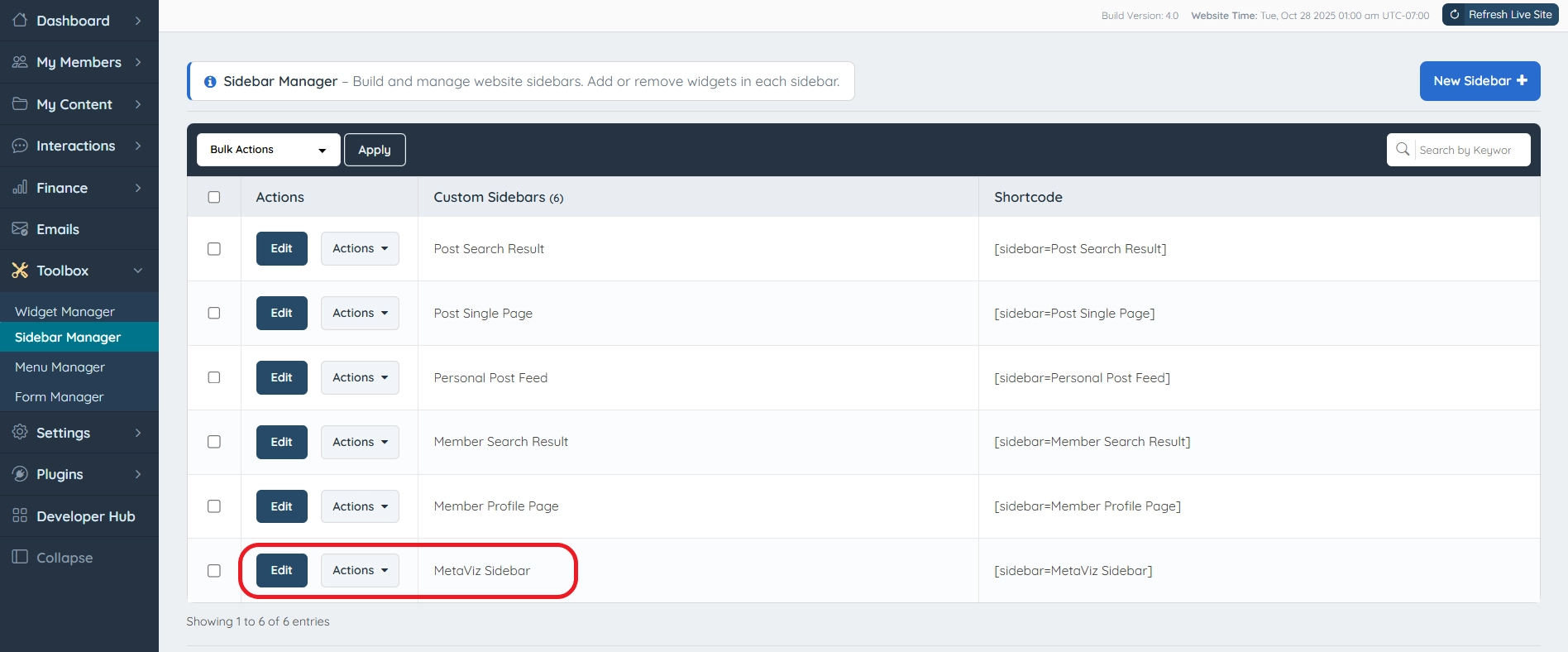Edit the Personal Post Feed sidebar

(x=282, y=377)
